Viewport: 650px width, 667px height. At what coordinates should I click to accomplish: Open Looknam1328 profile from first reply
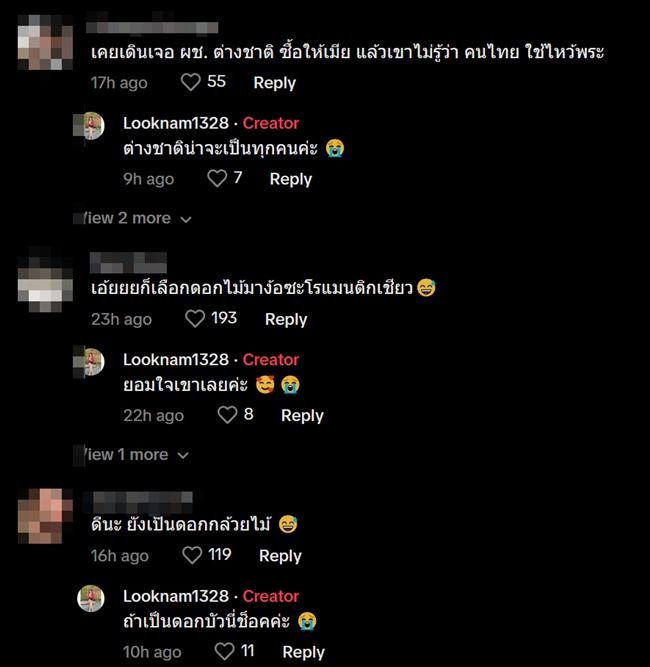tap(176, 123)
